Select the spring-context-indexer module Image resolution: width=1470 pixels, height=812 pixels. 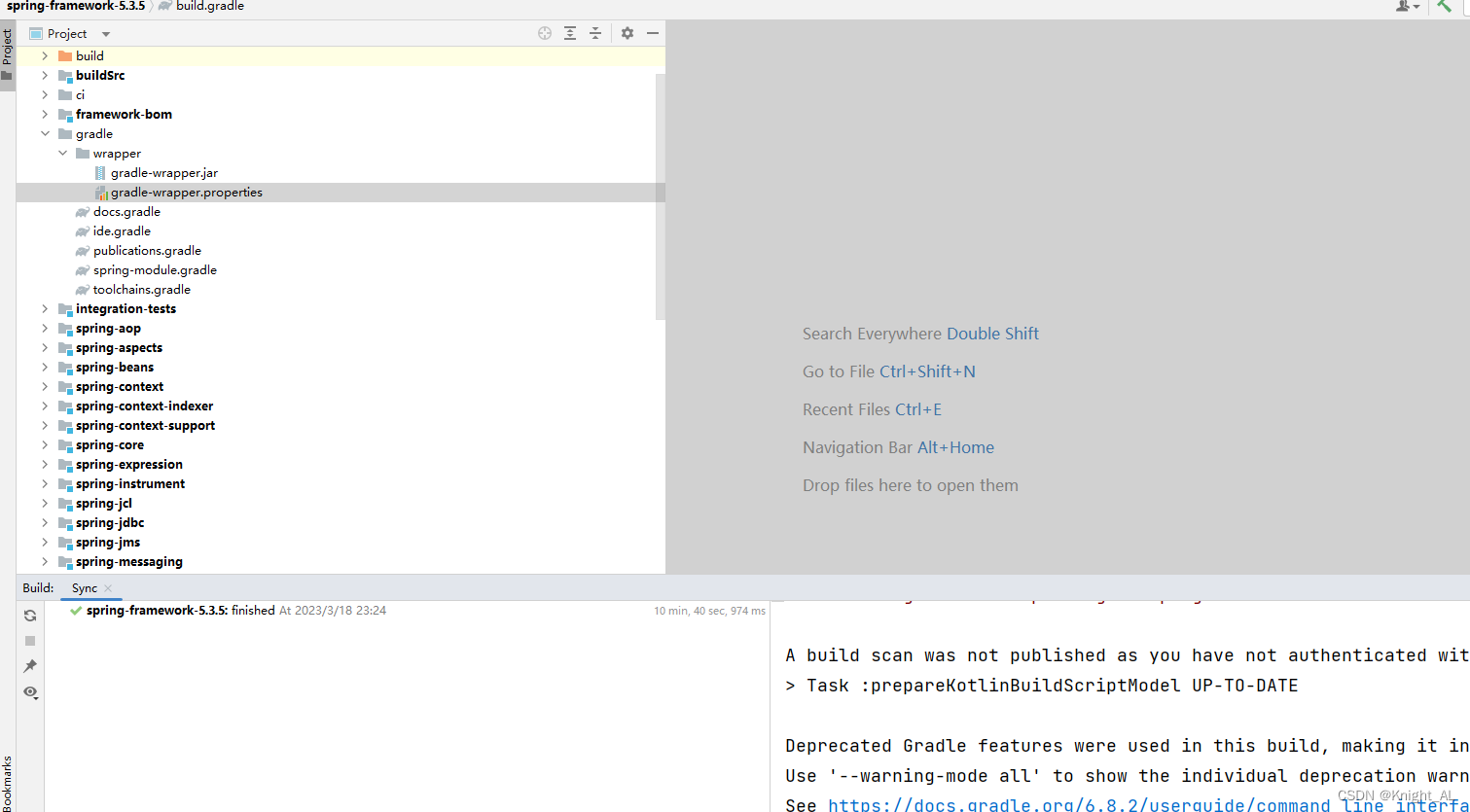tap(144, 406)
